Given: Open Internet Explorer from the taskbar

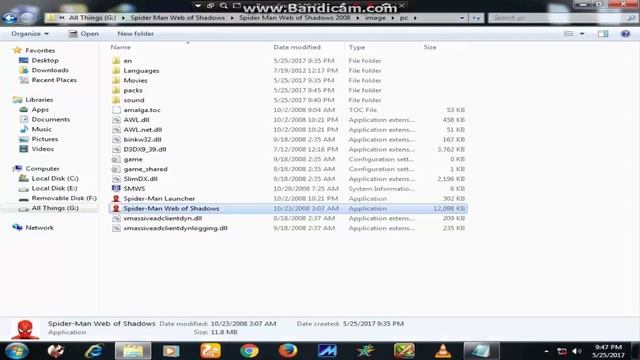Looking at the screenshot, I should pos(94,351).
